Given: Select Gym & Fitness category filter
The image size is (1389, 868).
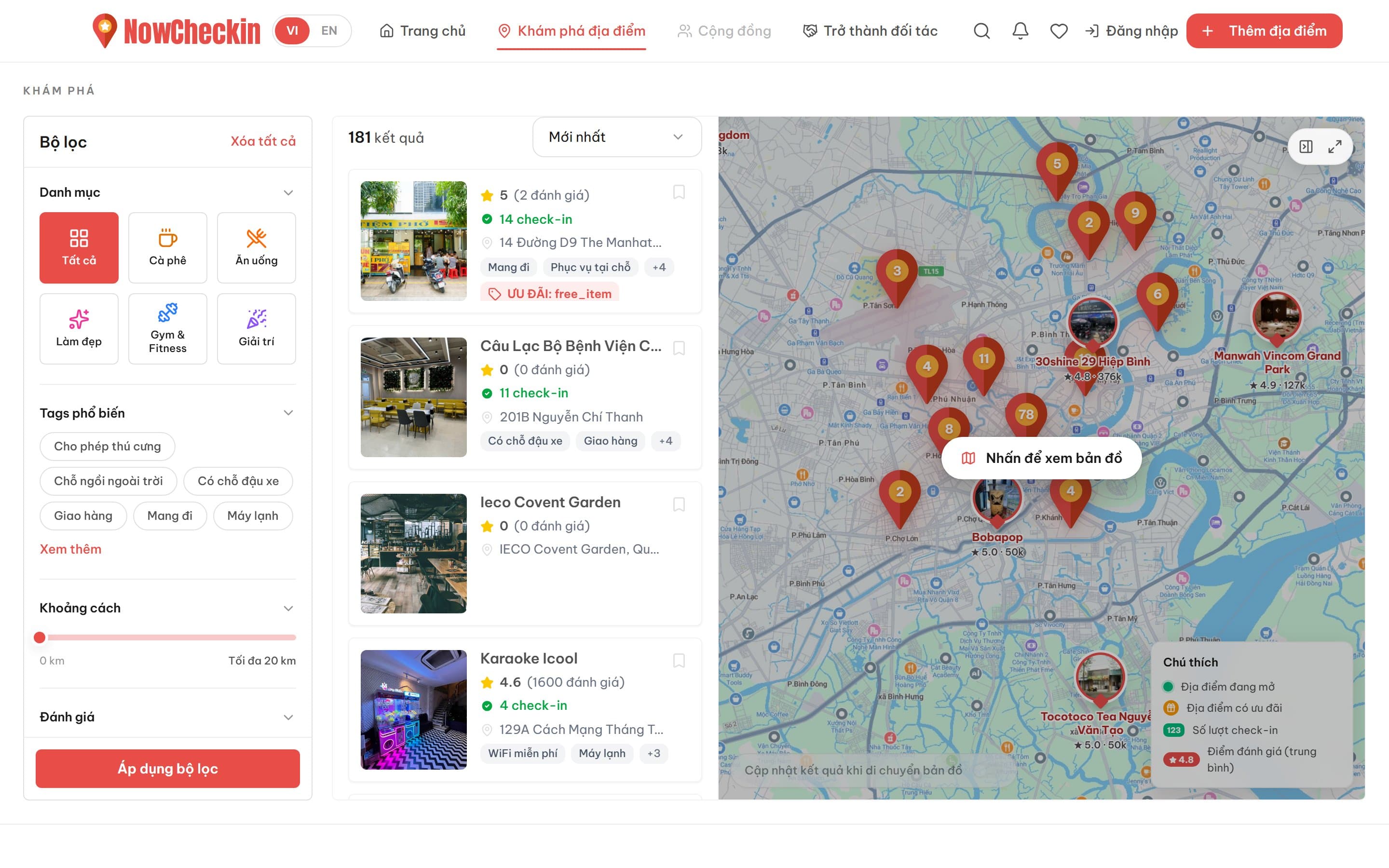Looking at the screenshot, I should [168, 329].
